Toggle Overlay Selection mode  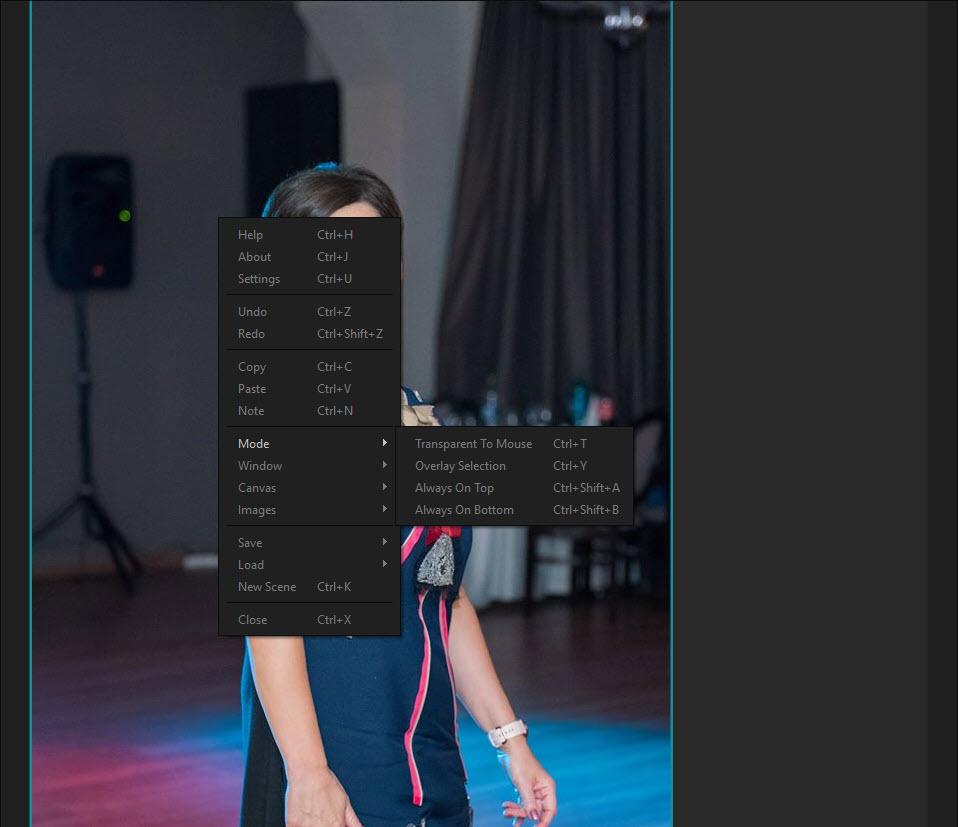(x=514, y=465)
